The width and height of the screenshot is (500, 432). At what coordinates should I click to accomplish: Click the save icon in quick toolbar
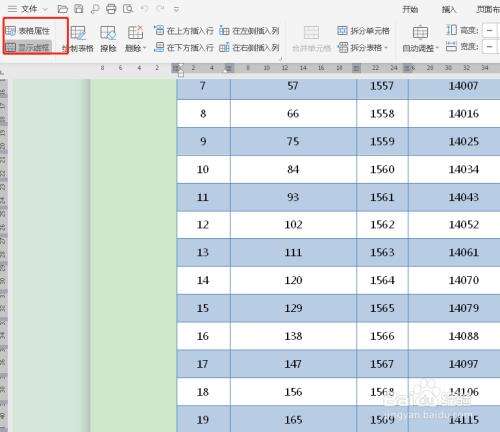tap(79, 9)
